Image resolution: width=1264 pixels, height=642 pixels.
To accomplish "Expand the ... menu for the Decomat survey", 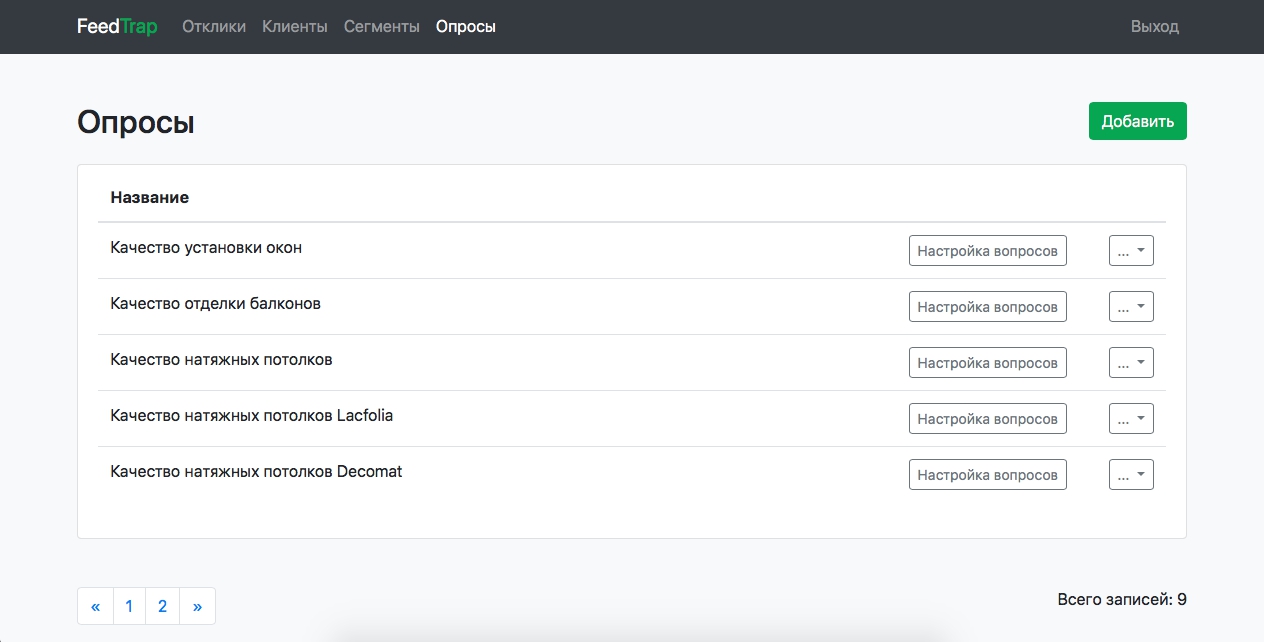I will (1131, 475).
